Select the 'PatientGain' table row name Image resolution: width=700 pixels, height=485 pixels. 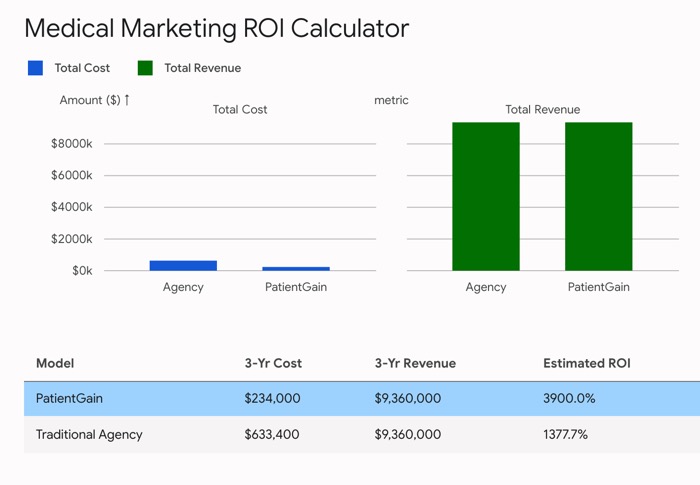[x=69, y=398]
